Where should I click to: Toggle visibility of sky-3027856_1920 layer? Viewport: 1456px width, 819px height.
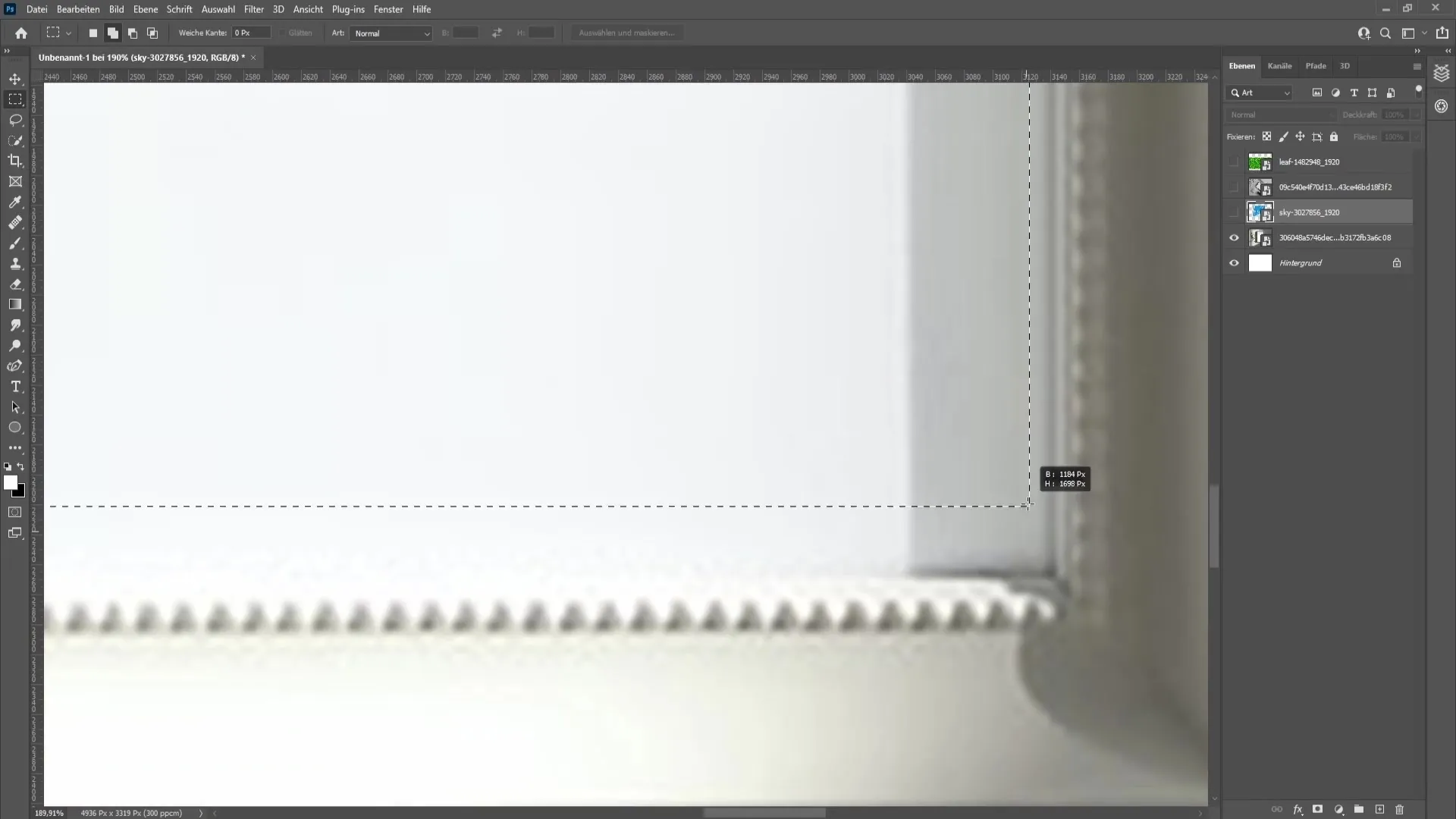(x=1234, y=212)
